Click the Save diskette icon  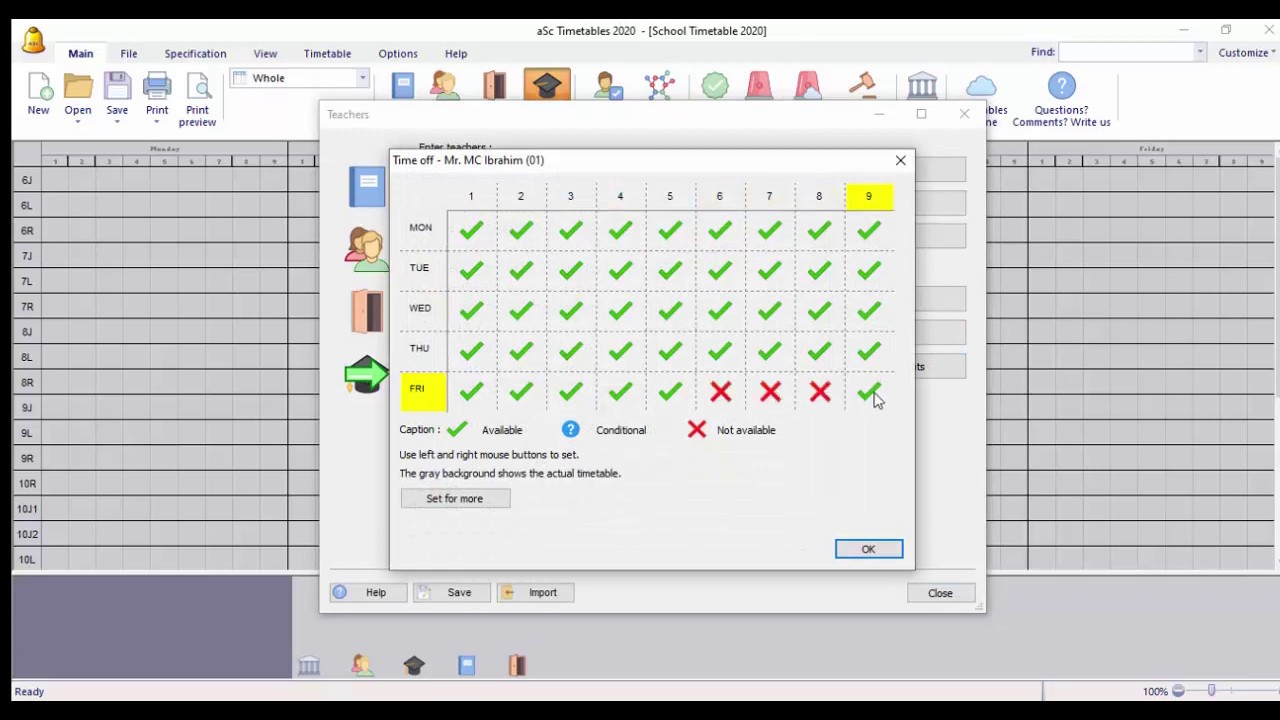pyautogui.click(x=117, y=86)
